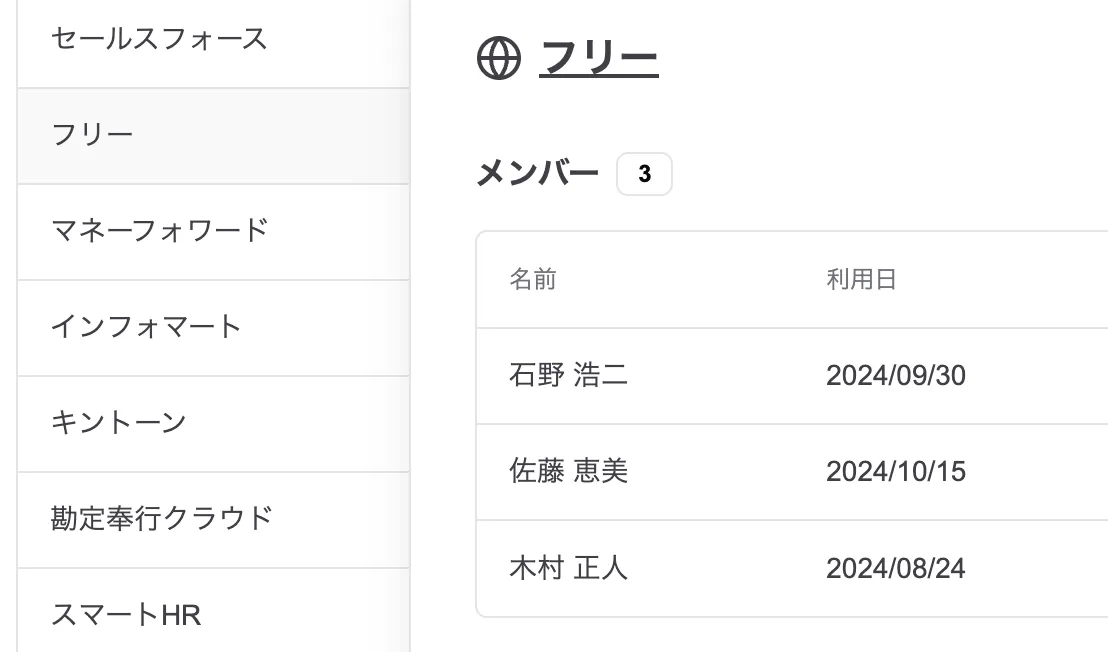Screen dimensions: 1108x652
Task: Click the name 石野 浩二 in the 名前 column
Action: (x=567, y=375)
